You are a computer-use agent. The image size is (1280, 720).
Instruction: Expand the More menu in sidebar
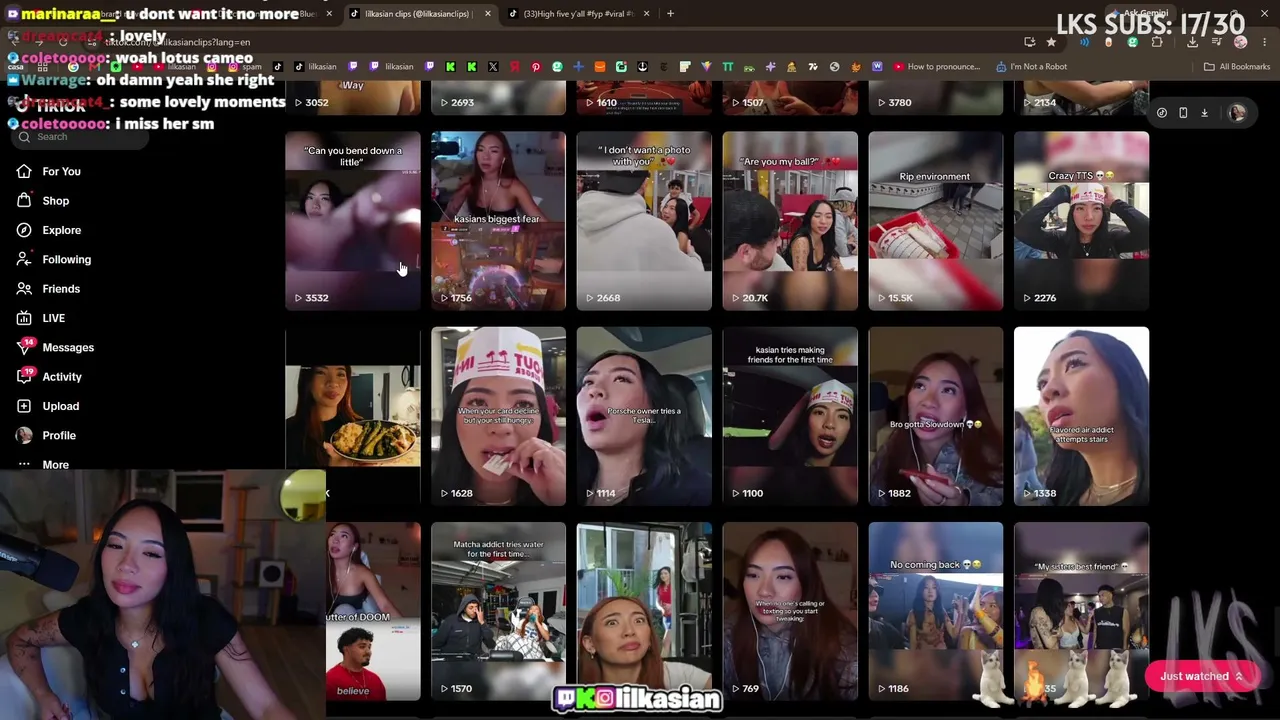(x=42, y=465)
